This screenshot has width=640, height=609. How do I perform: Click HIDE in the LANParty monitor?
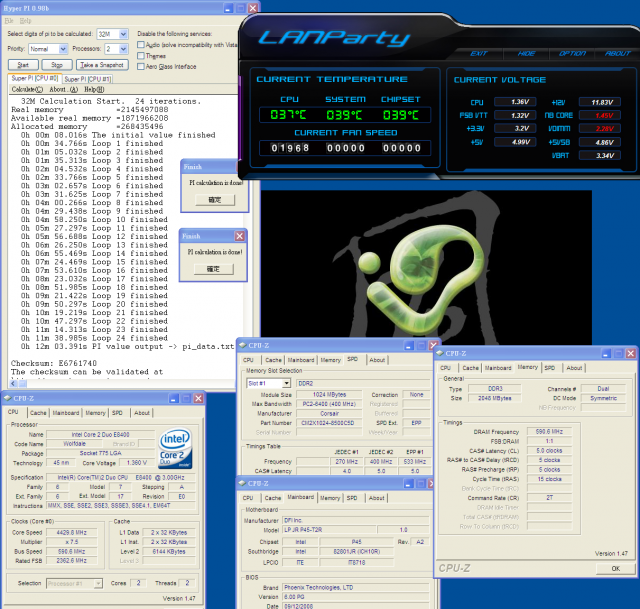pos(526,53)
